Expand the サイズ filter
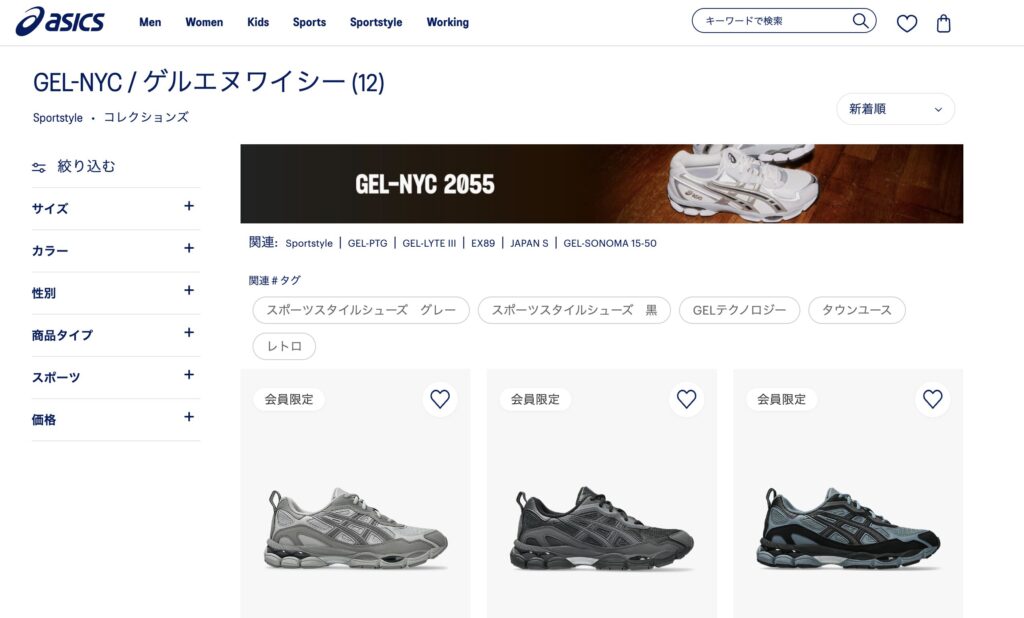Screen dimensions: 1024x618 coord(116,208)
